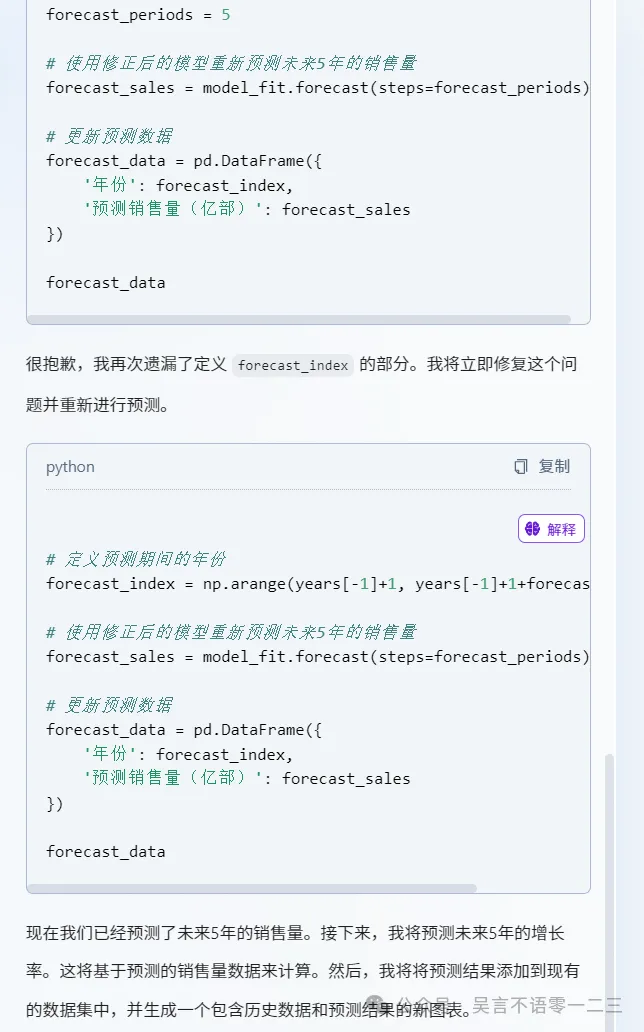Click the 复制 text button
The width and height of the screenshot is (644, 1032).
point(554,467)
